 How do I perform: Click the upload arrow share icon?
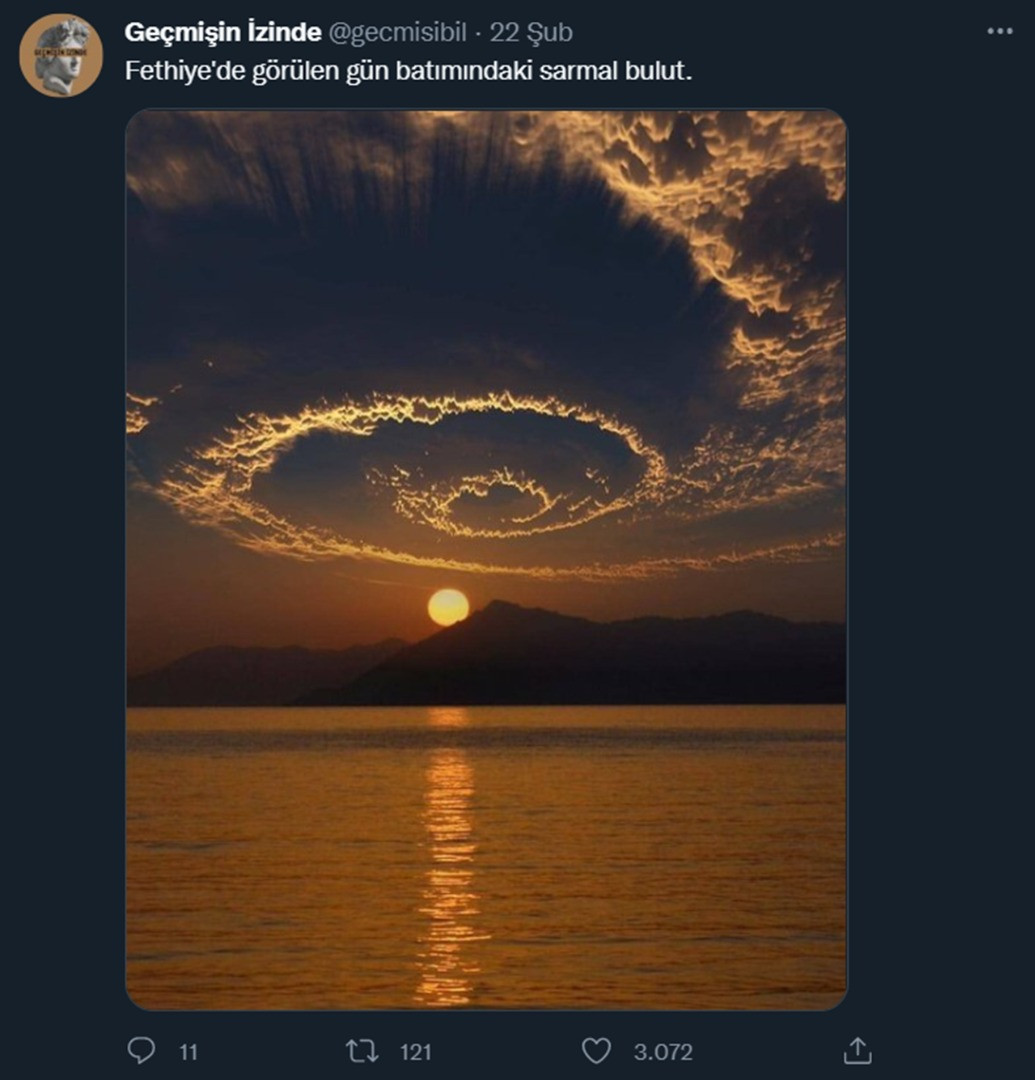pyautogui.click(x=858, y=1052)
